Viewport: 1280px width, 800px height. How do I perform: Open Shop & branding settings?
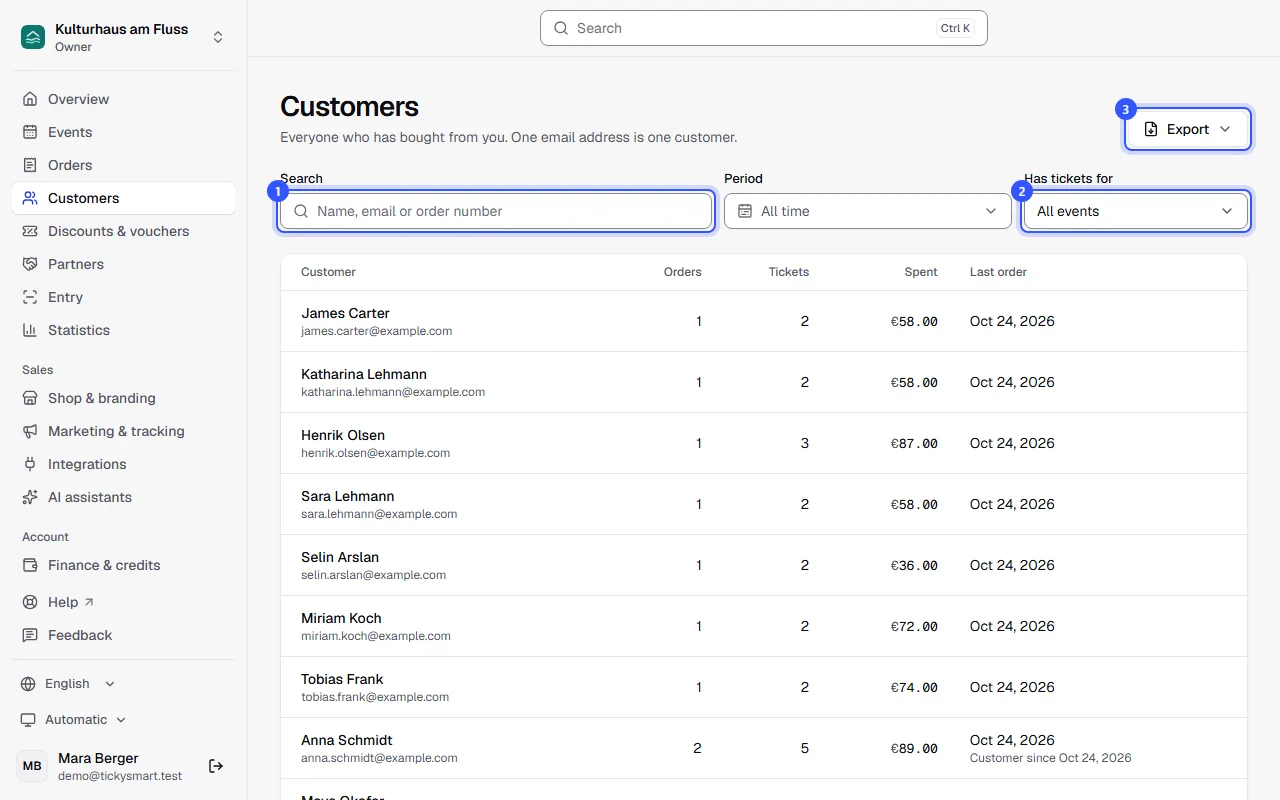(124, 398)
